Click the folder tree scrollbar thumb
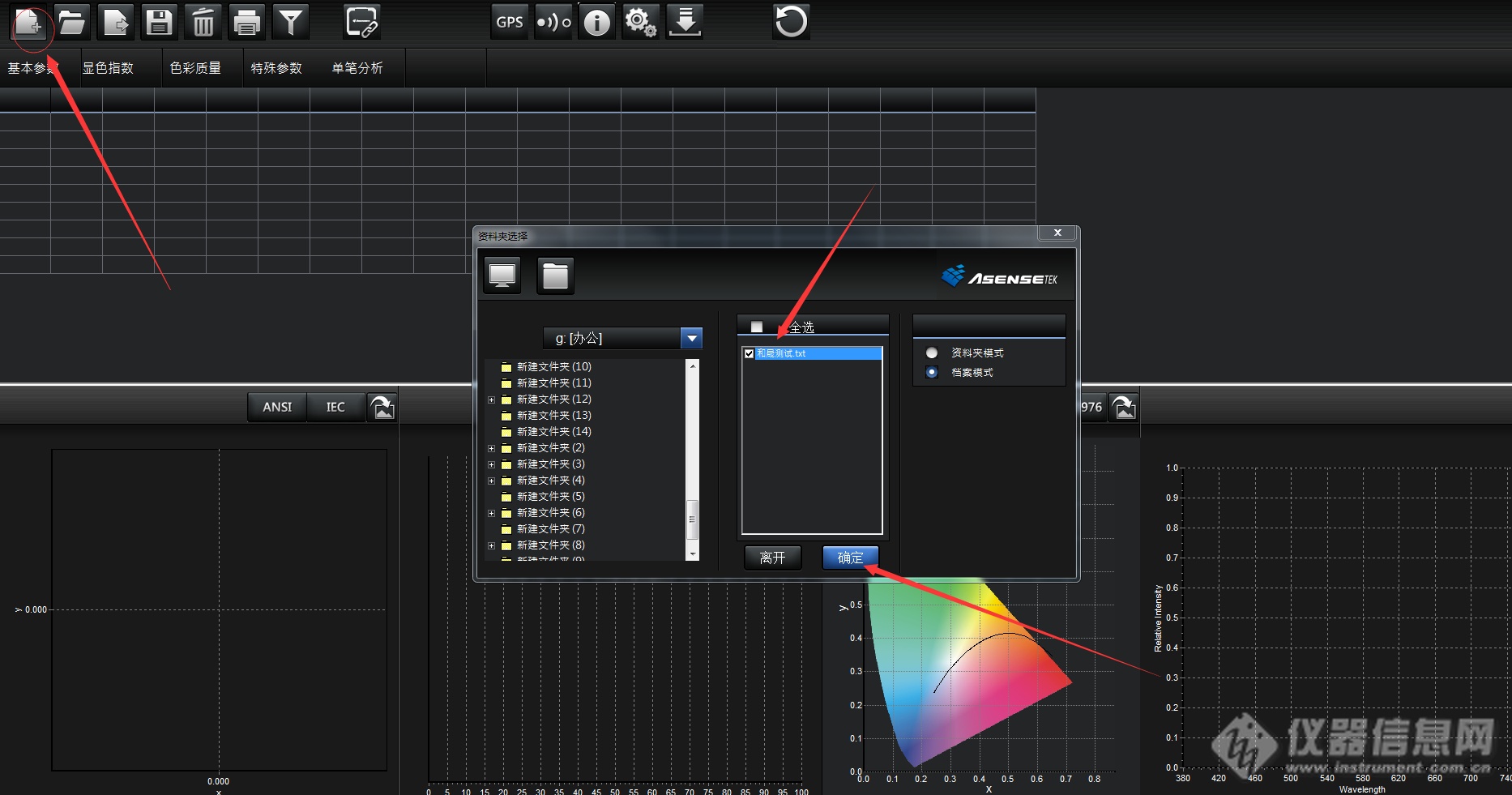 [x=692, y=520]
